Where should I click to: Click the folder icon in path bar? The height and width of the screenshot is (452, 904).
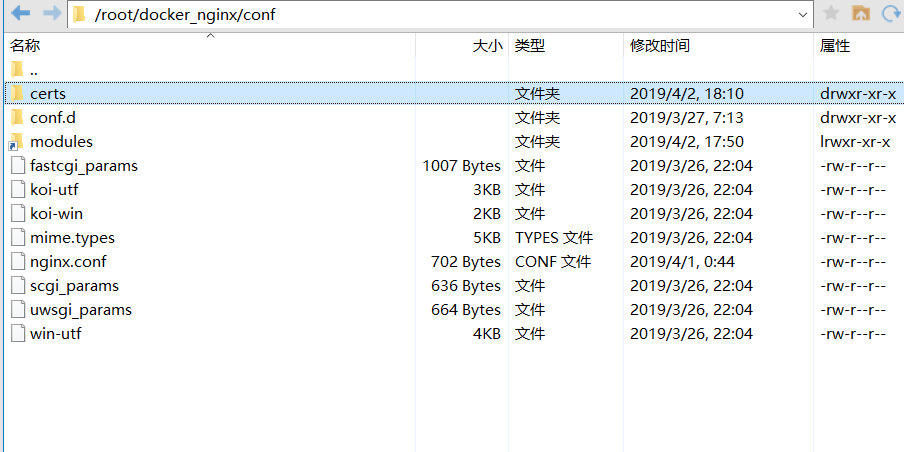pyautogui.click(x=80, y=14)
